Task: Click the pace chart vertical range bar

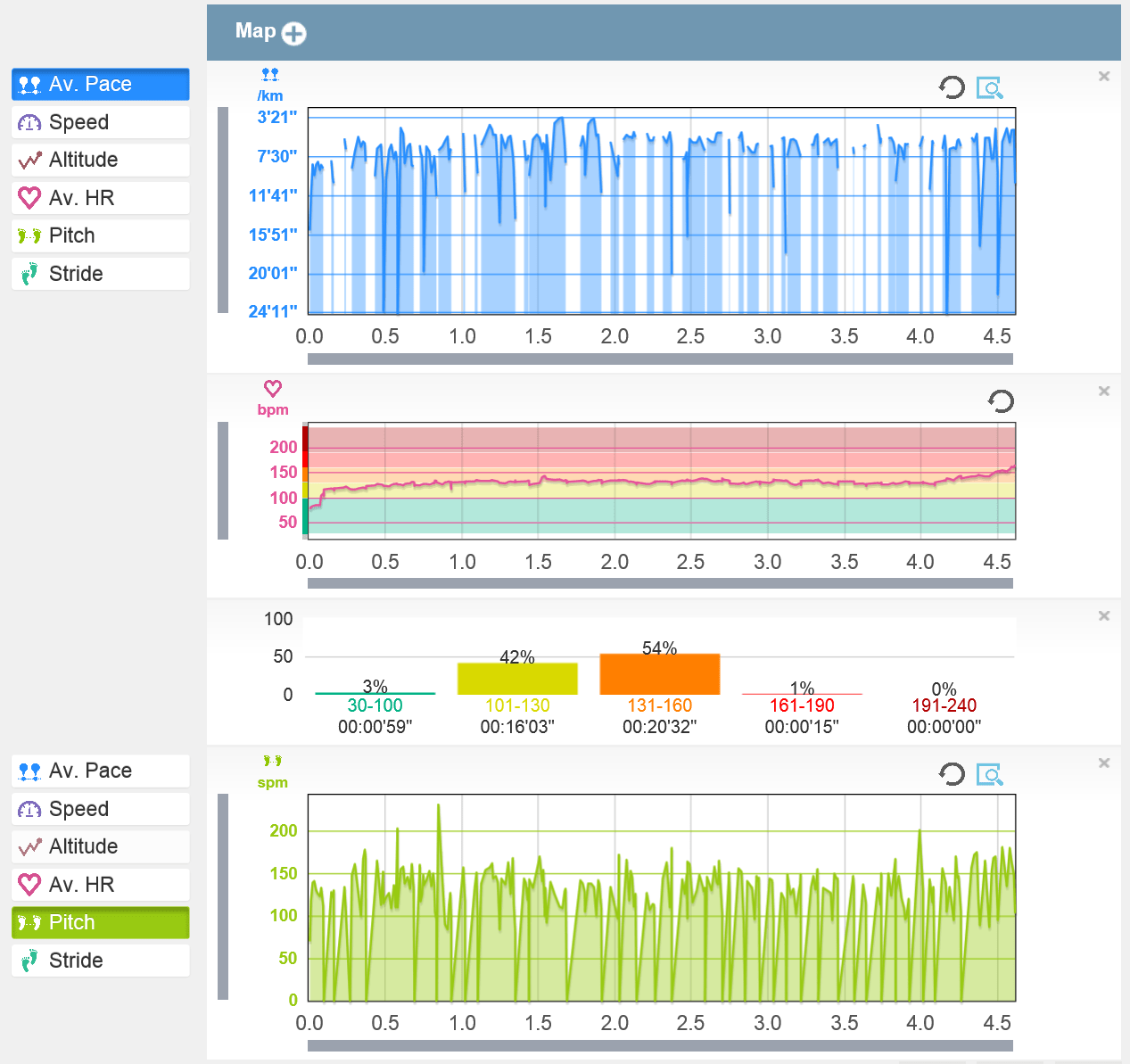Action: pyautogui.click(x=223, y=210)
